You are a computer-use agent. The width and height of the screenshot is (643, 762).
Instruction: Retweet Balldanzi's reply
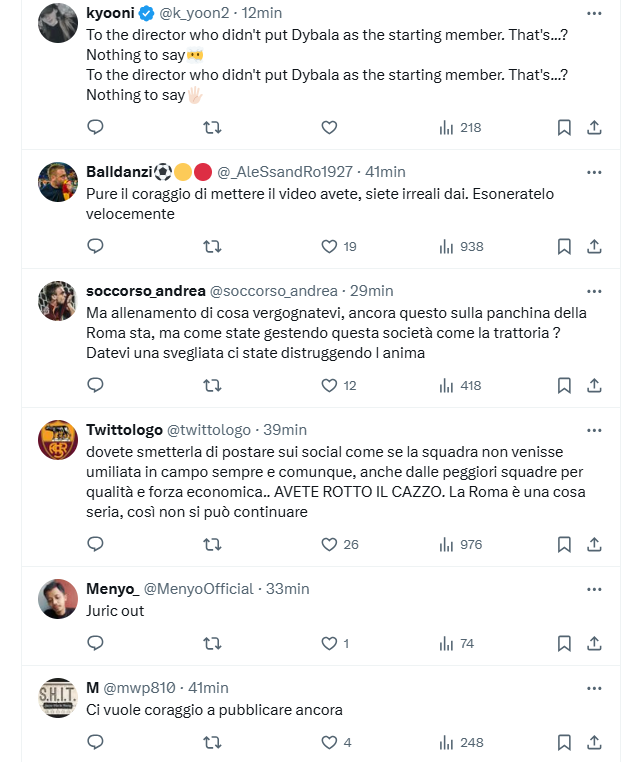tap(212, 246)
